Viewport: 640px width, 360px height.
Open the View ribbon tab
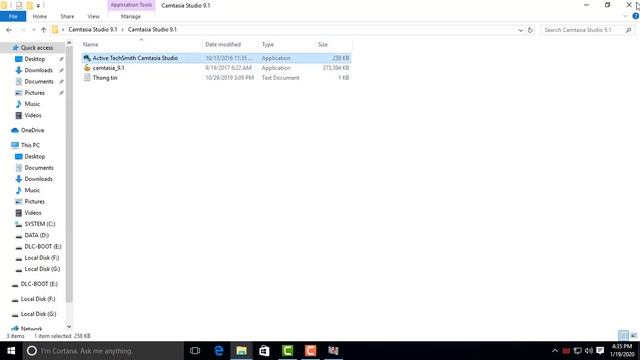tap(93, 16)
